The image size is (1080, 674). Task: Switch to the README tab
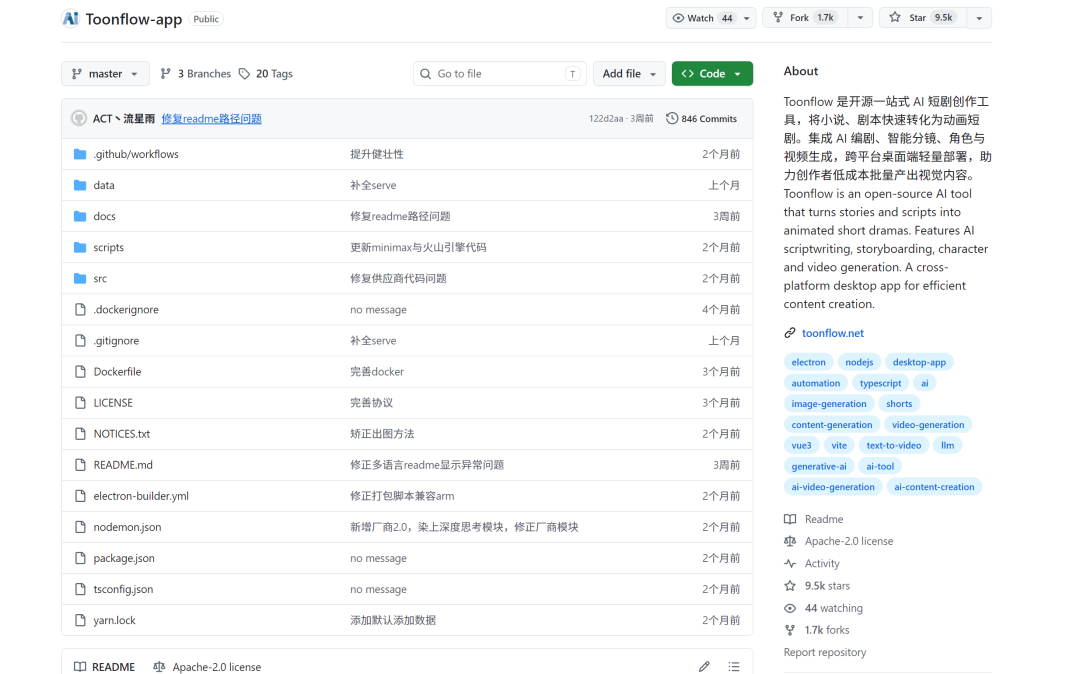click(105, 666)
